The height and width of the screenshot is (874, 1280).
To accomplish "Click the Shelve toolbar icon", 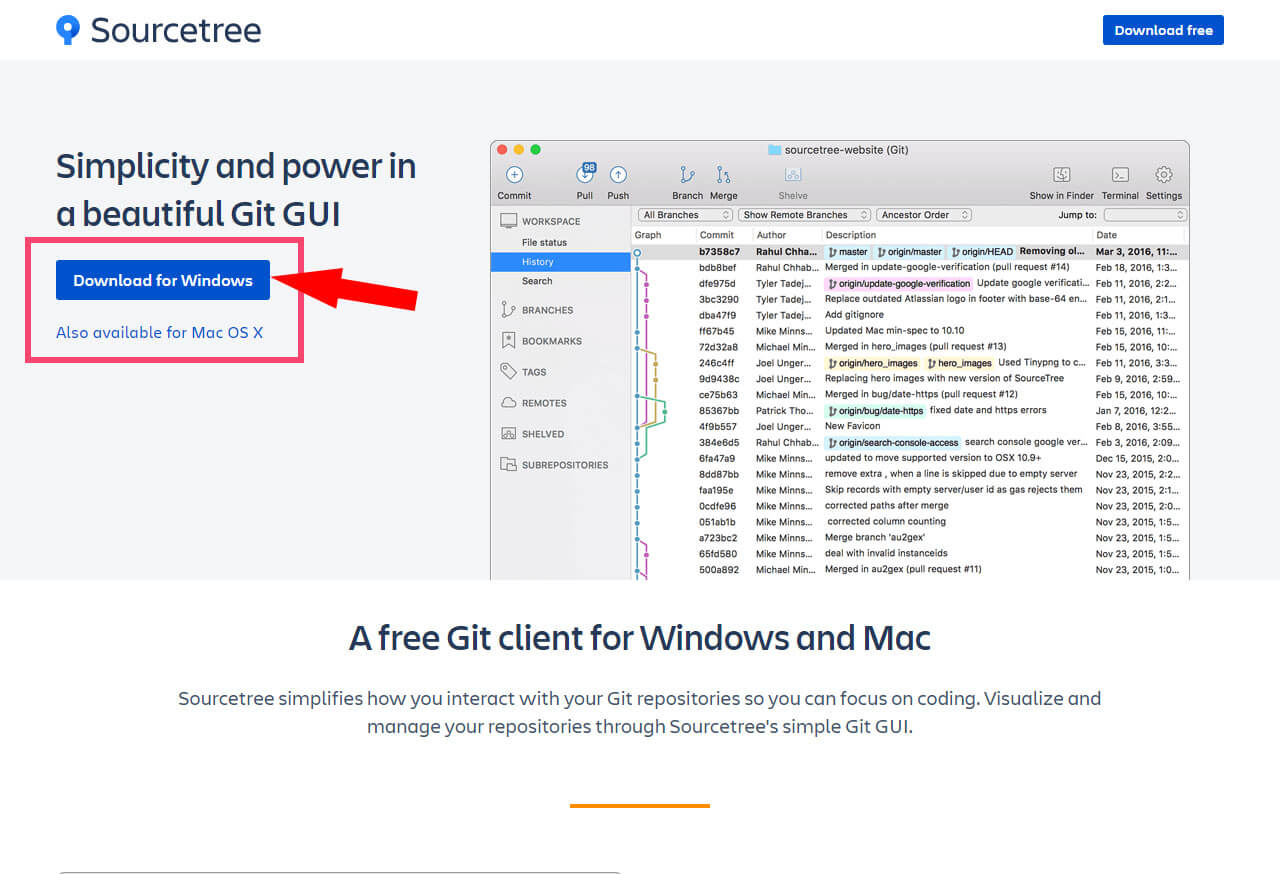I will coord(793,175).
